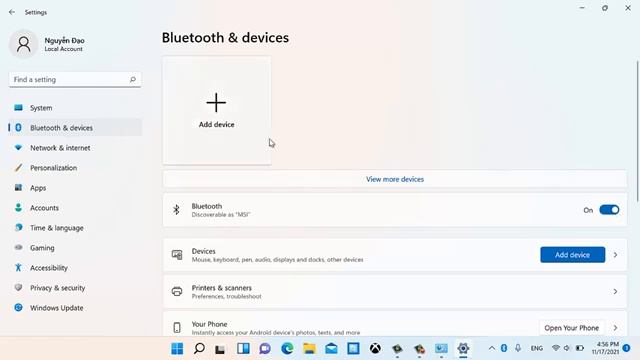Click the Settings gear icon in taskbar
Viewport: 640px width, 360px height.
463,349
